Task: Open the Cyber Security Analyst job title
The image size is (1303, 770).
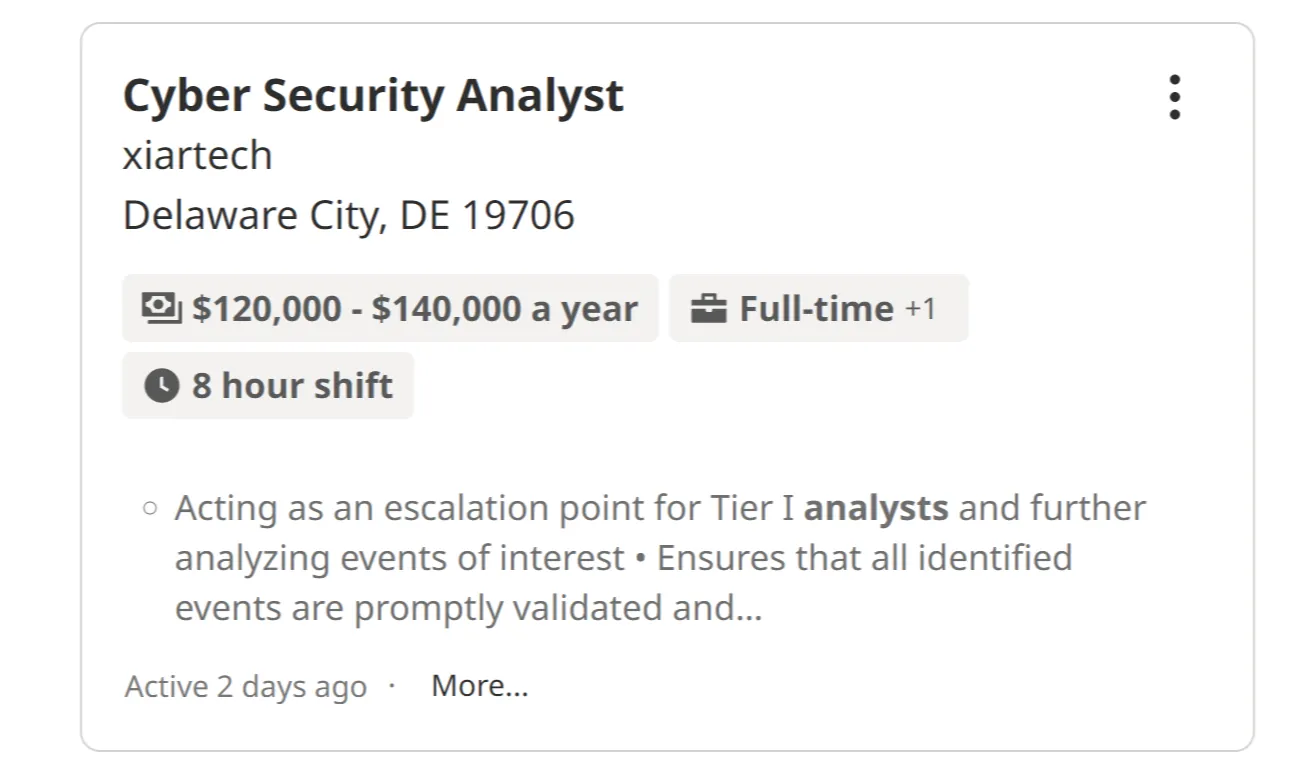Action: (x=373, y=96)
